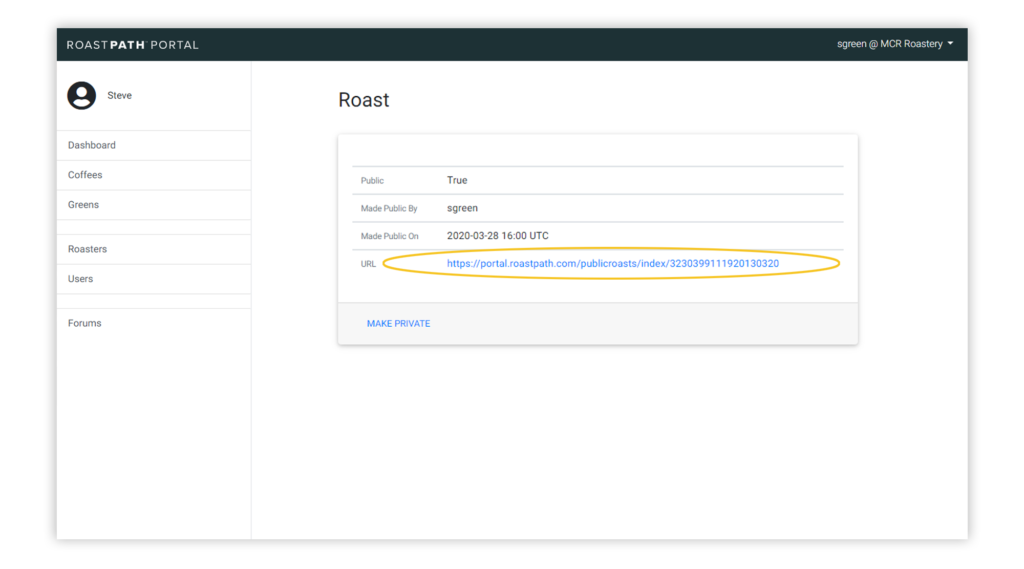Click the date '2020-03-28 16:00 UTC'
1024x569 pixels.
coord(498,236)
